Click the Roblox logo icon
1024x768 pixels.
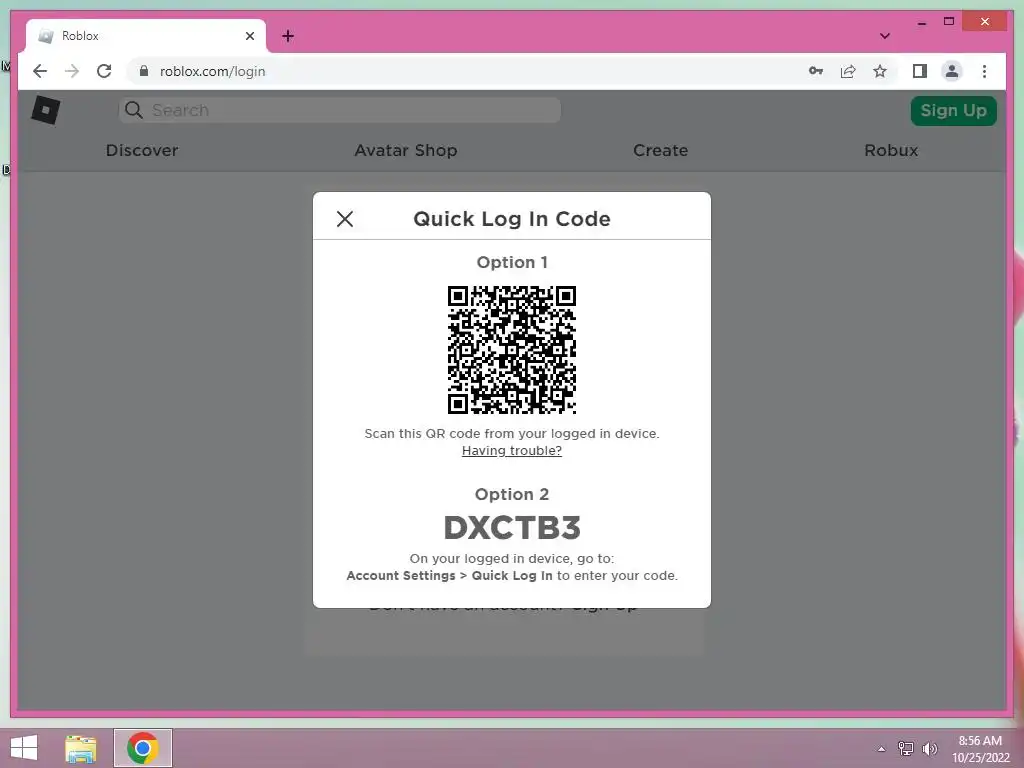point(46,110)
